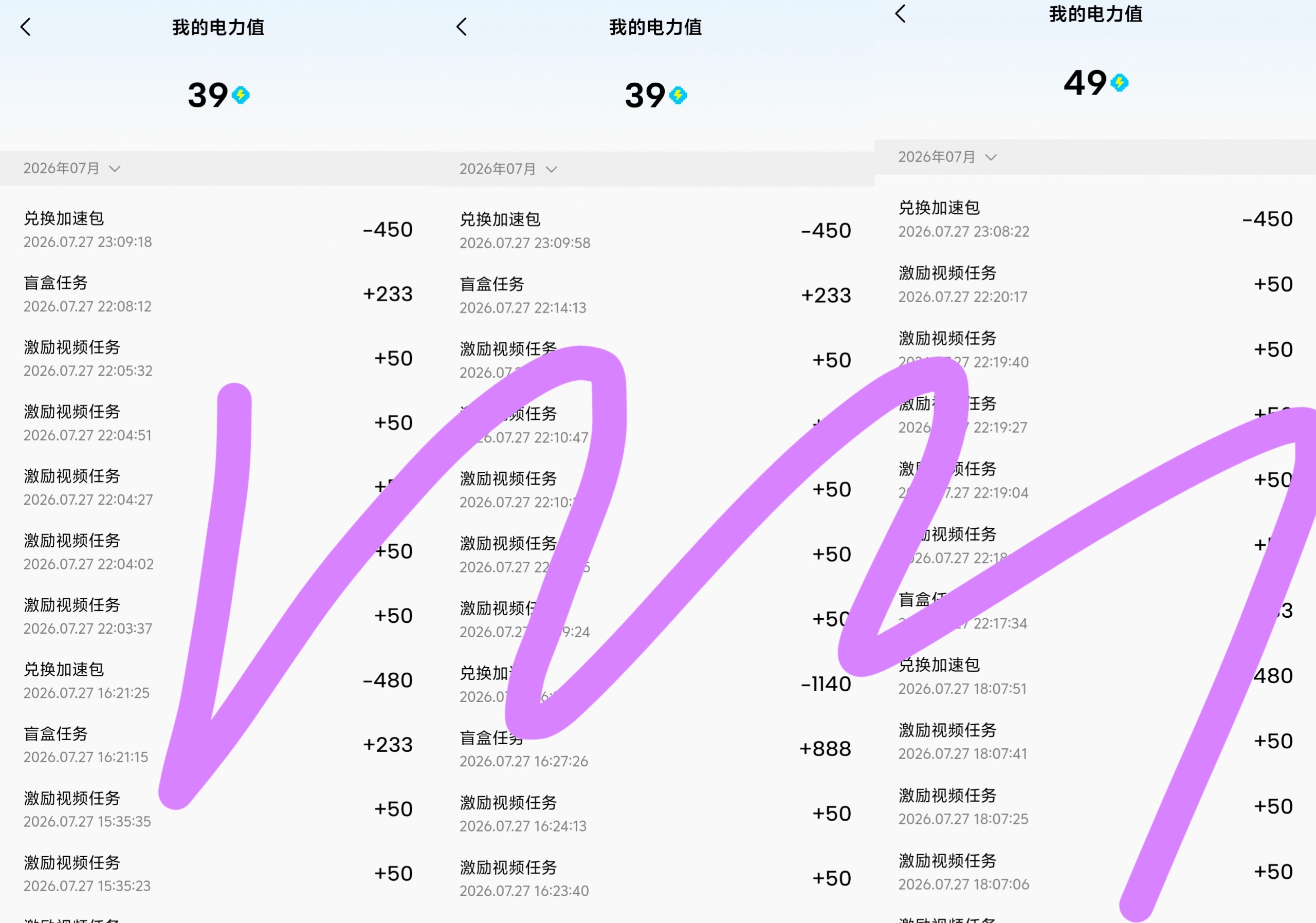This screenshot has height=923, width=1316.
Task: Select the 激励视频任务 entry at 15:35:35
Action: 218,809
